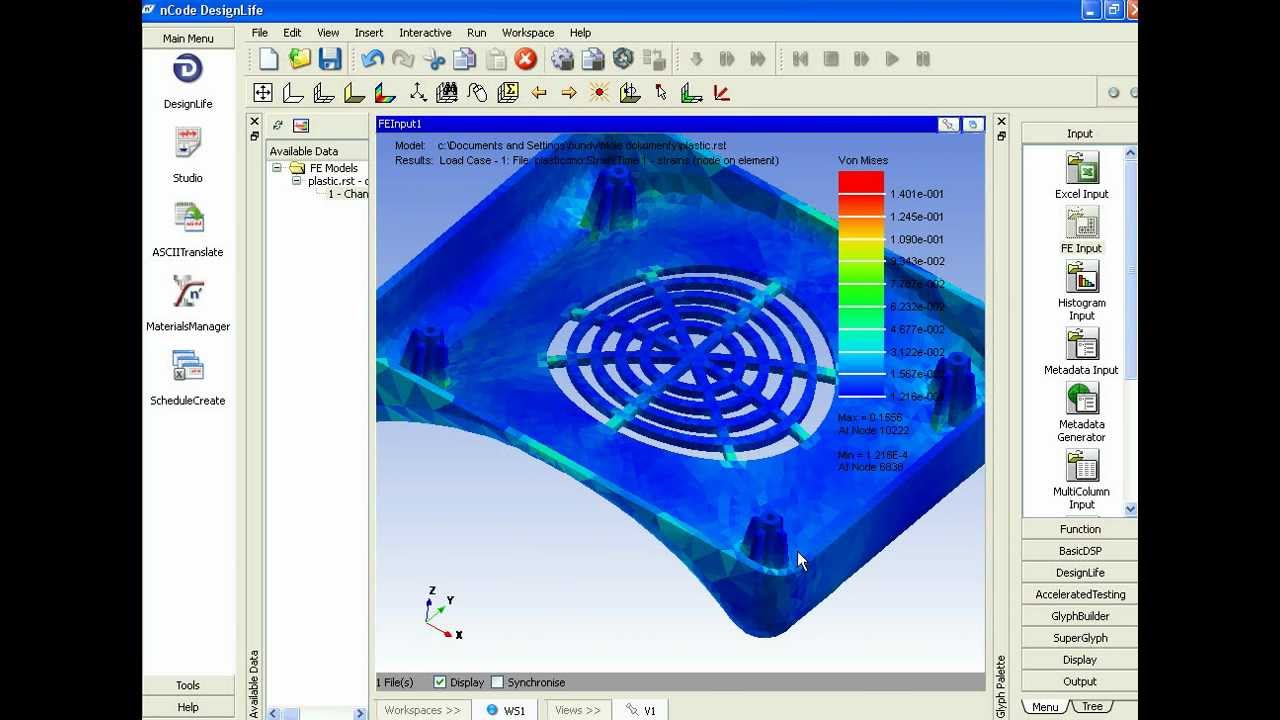Click the mouse interaction icon
Screen dimensions: 1280x720
[x=477, y=93]
